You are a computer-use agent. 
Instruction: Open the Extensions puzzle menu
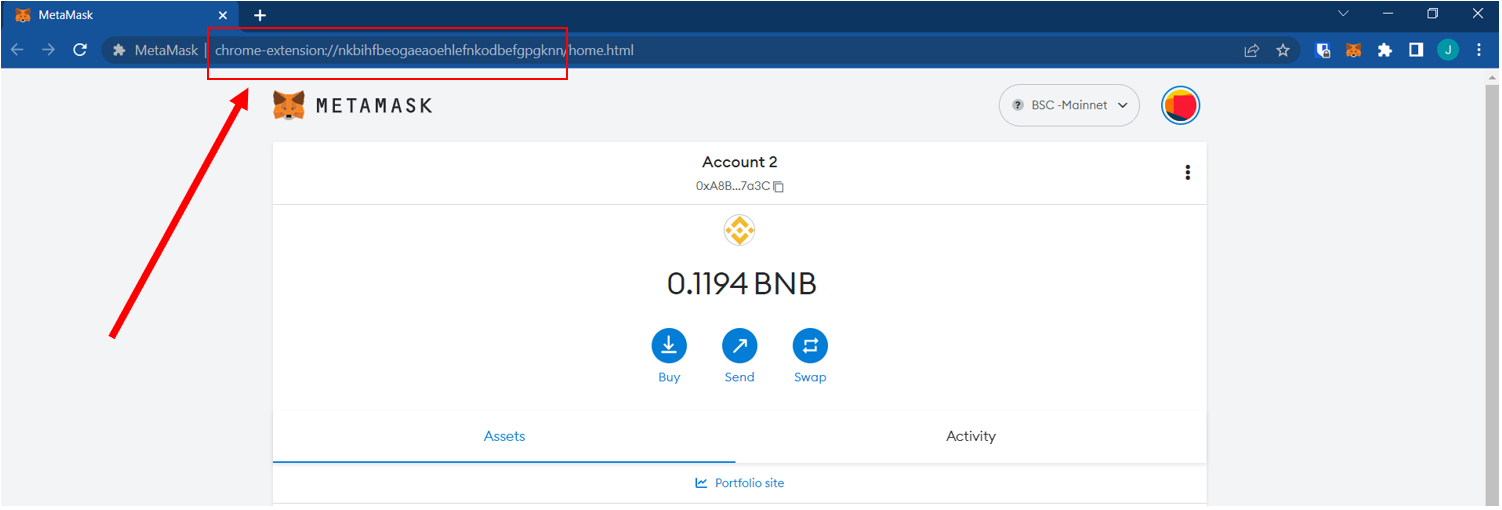[1385, 50]
